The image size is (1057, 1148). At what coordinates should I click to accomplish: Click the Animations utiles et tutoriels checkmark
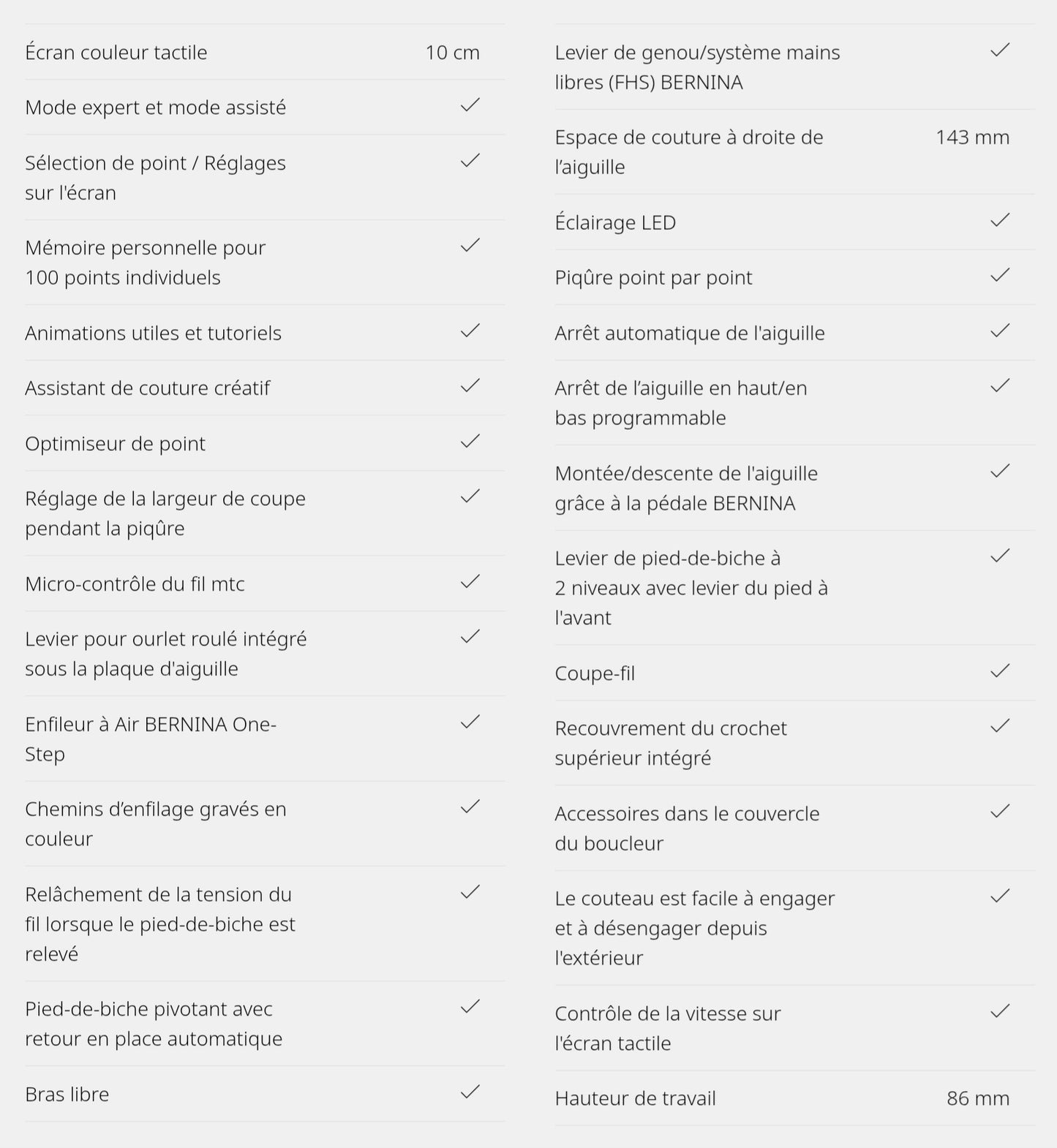(470, 331)
